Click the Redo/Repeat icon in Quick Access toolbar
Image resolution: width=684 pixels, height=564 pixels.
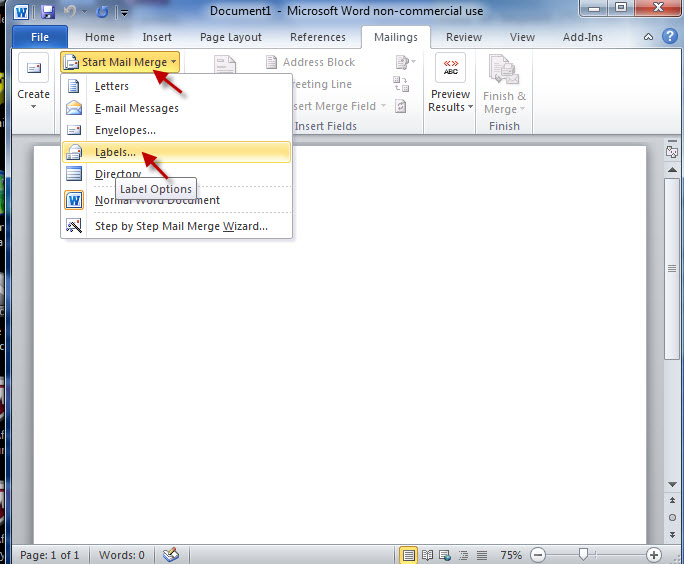[102, 12]
